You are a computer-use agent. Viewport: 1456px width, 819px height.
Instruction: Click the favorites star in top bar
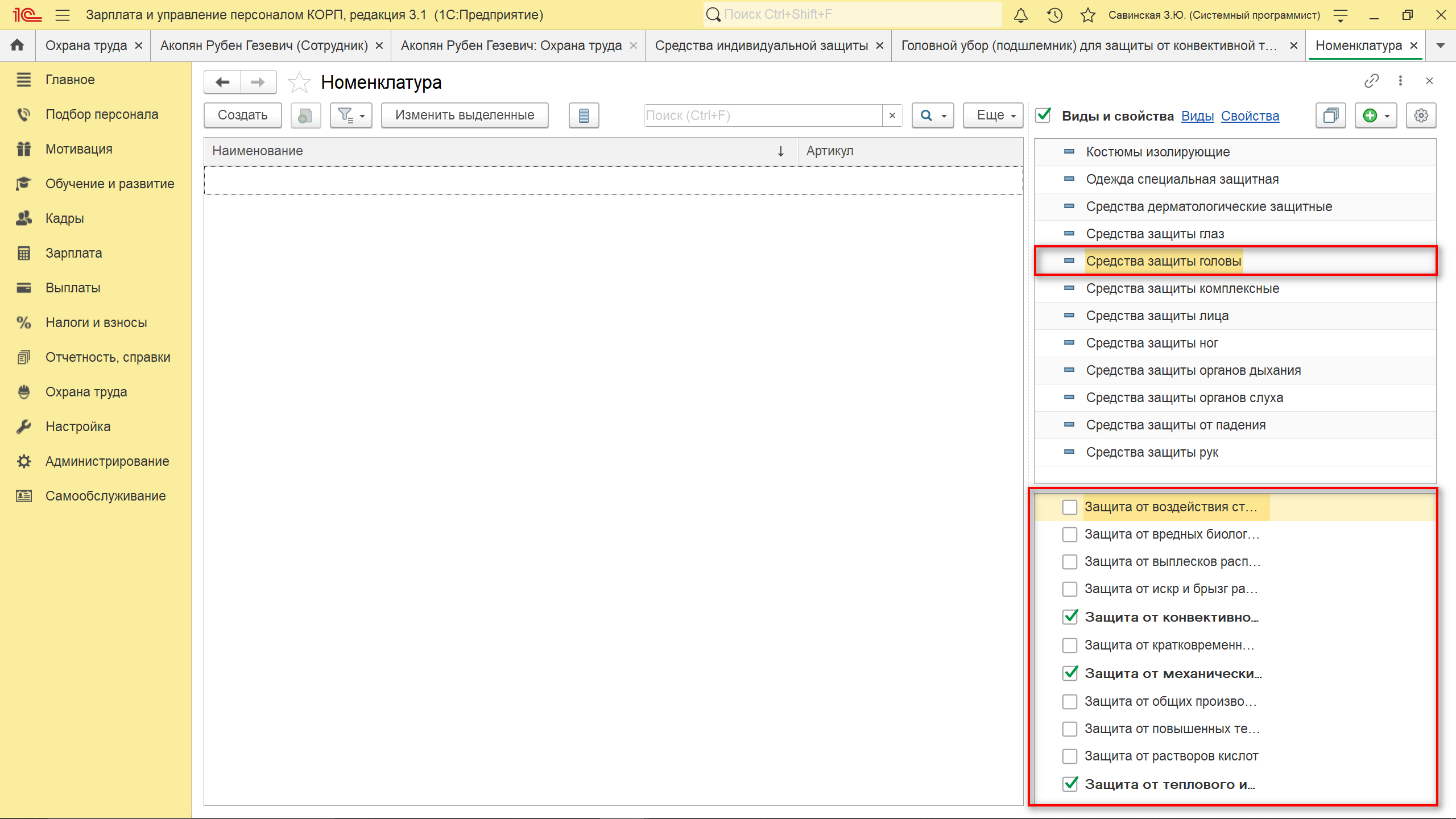click(1087, 15)
